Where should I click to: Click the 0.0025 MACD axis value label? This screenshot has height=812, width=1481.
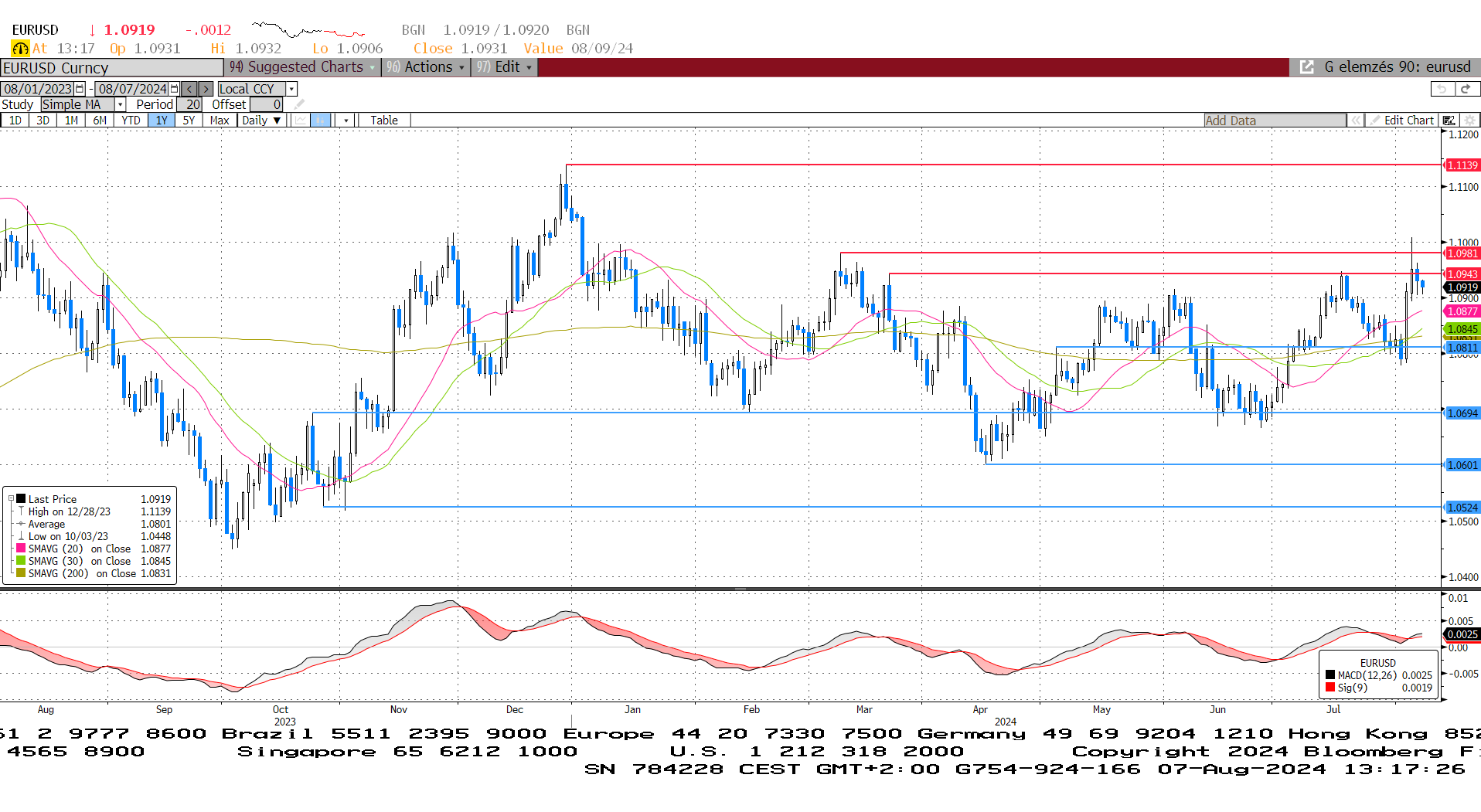tap(1462, 634)
